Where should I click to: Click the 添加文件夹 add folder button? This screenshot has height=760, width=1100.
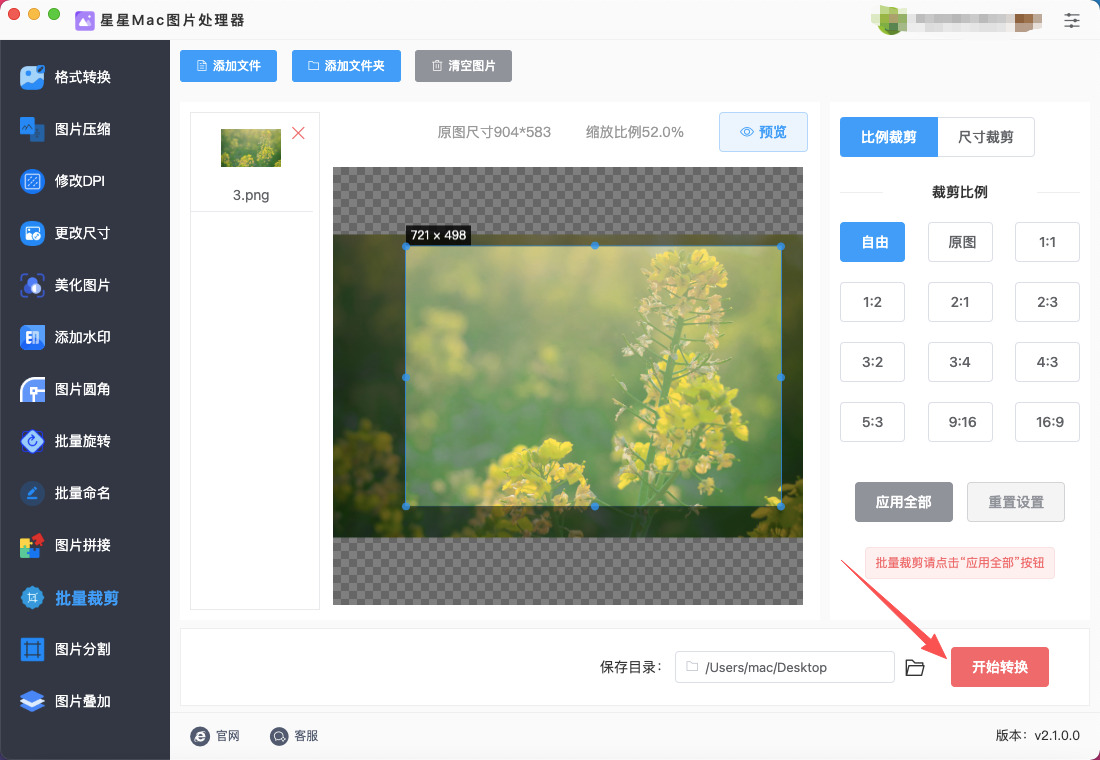click(x=346, y=66)
